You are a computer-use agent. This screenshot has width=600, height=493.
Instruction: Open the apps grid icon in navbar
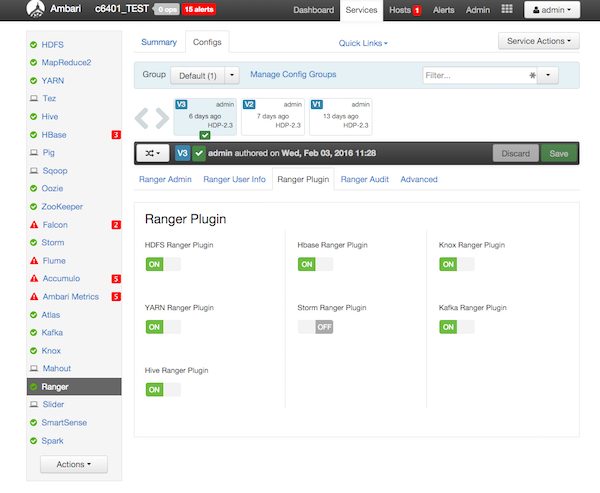click(x=507, y=10)
